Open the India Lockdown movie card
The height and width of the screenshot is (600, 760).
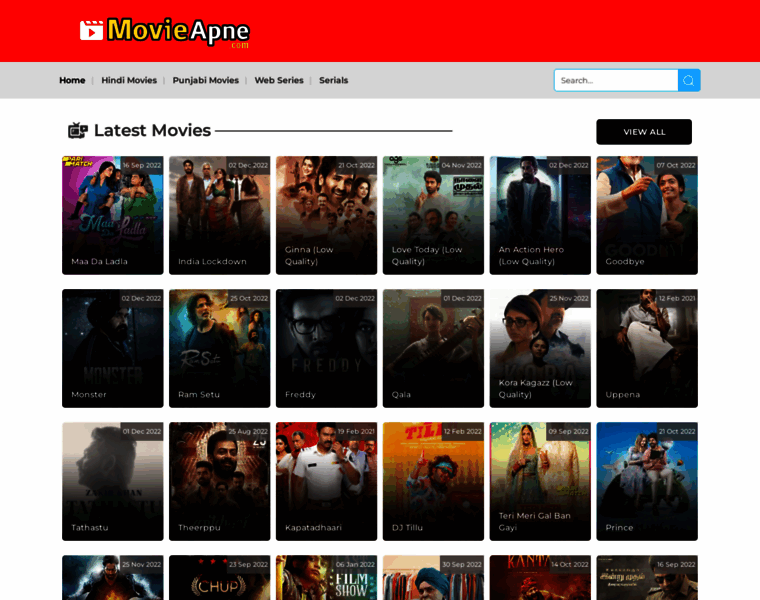point(220,215)
